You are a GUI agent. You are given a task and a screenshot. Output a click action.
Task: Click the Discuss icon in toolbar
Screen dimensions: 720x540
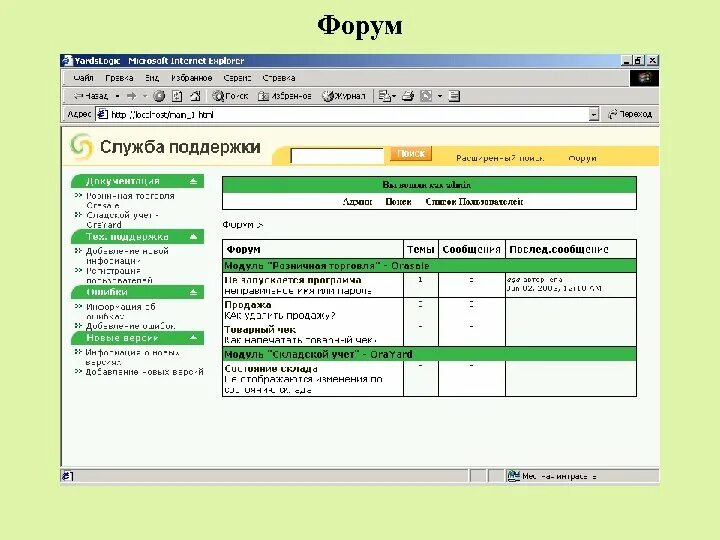(x=454, y=96)
